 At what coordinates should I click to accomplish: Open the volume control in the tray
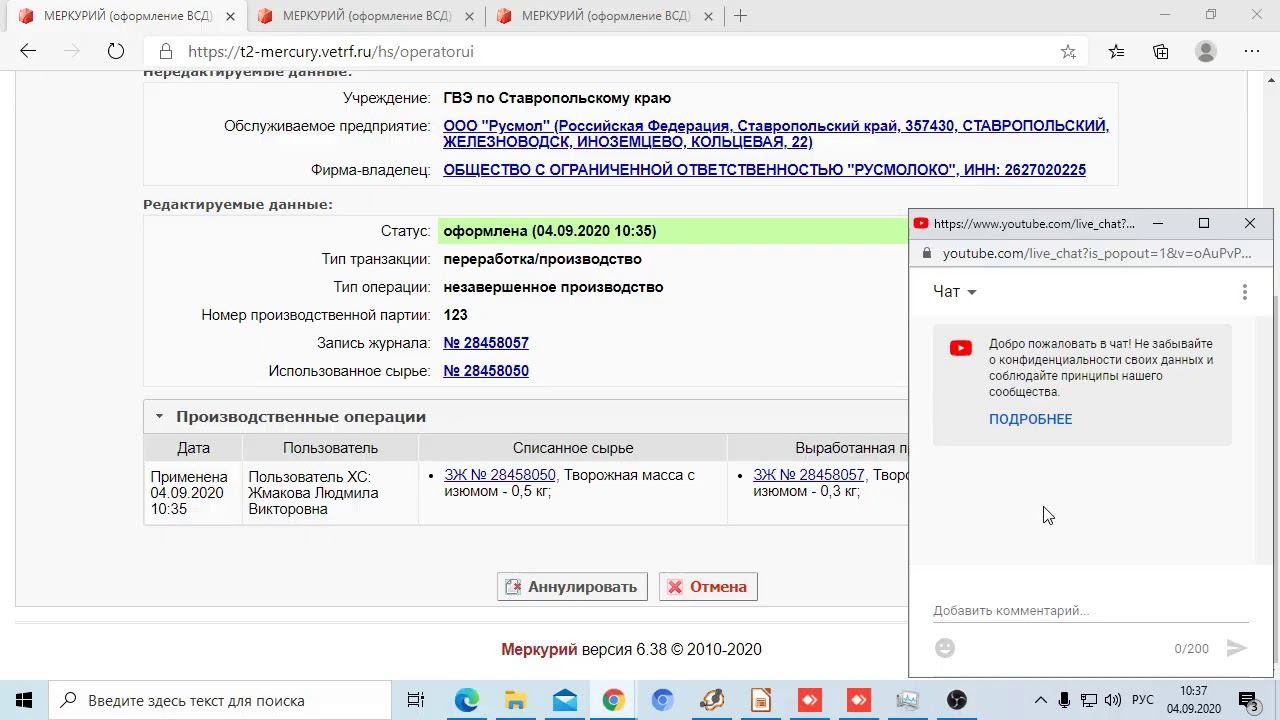pyautogui.click(x=1113, y=700)
